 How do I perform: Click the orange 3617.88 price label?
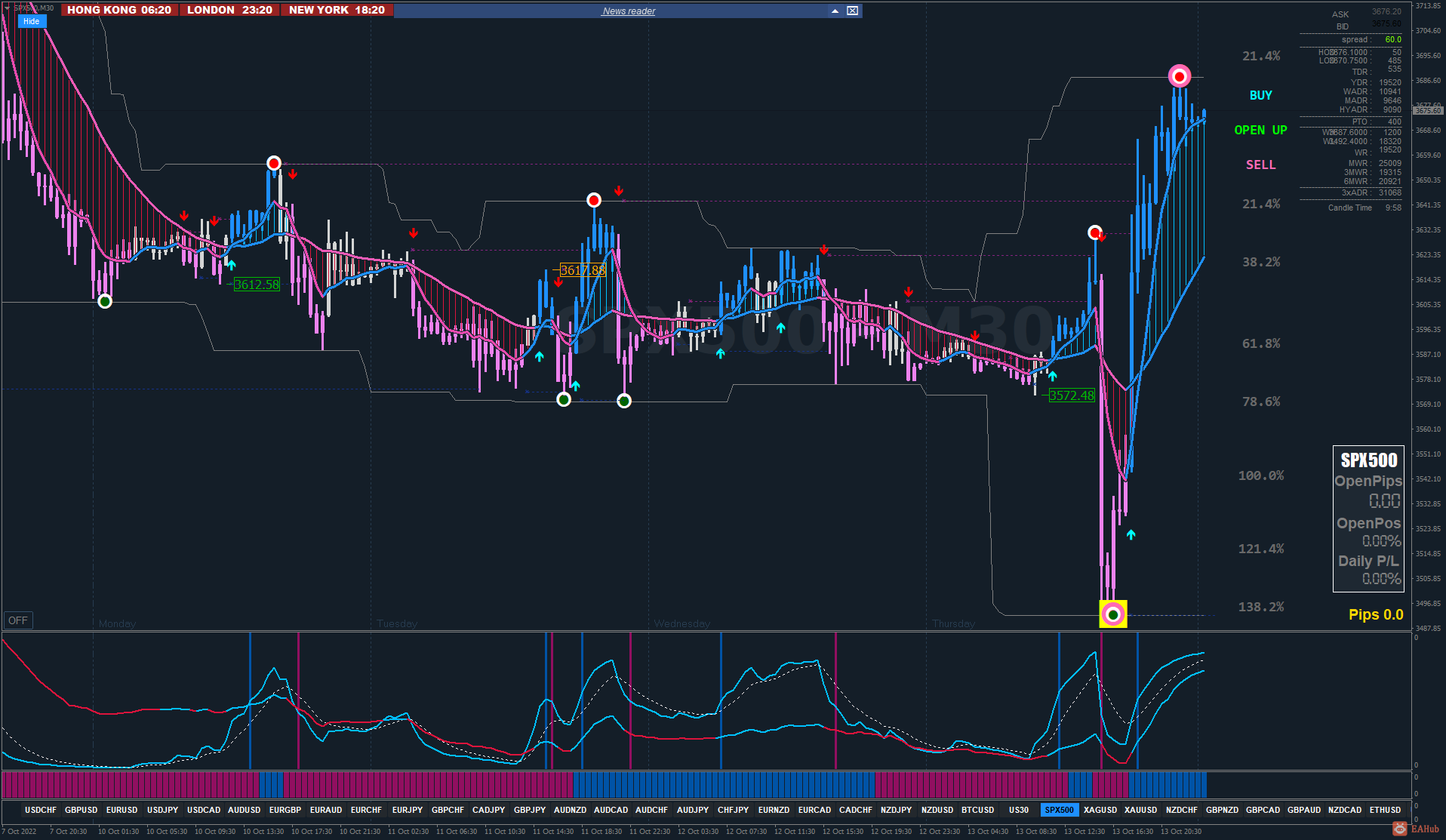tap(583, 270)
